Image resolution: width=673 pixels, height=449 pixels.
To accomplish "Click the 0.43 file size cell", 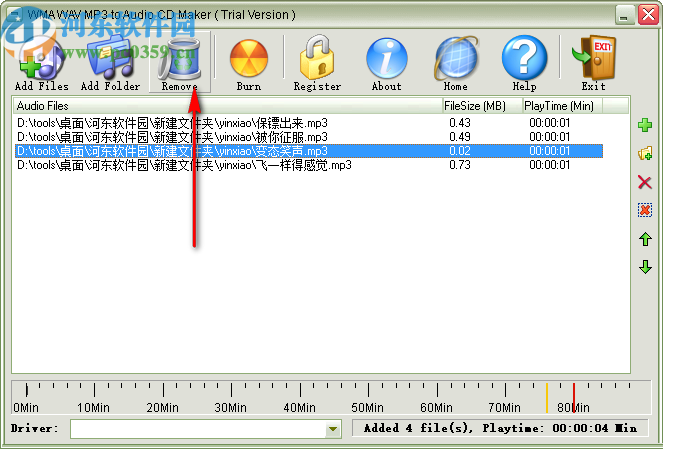I will [x=460, y=123].
